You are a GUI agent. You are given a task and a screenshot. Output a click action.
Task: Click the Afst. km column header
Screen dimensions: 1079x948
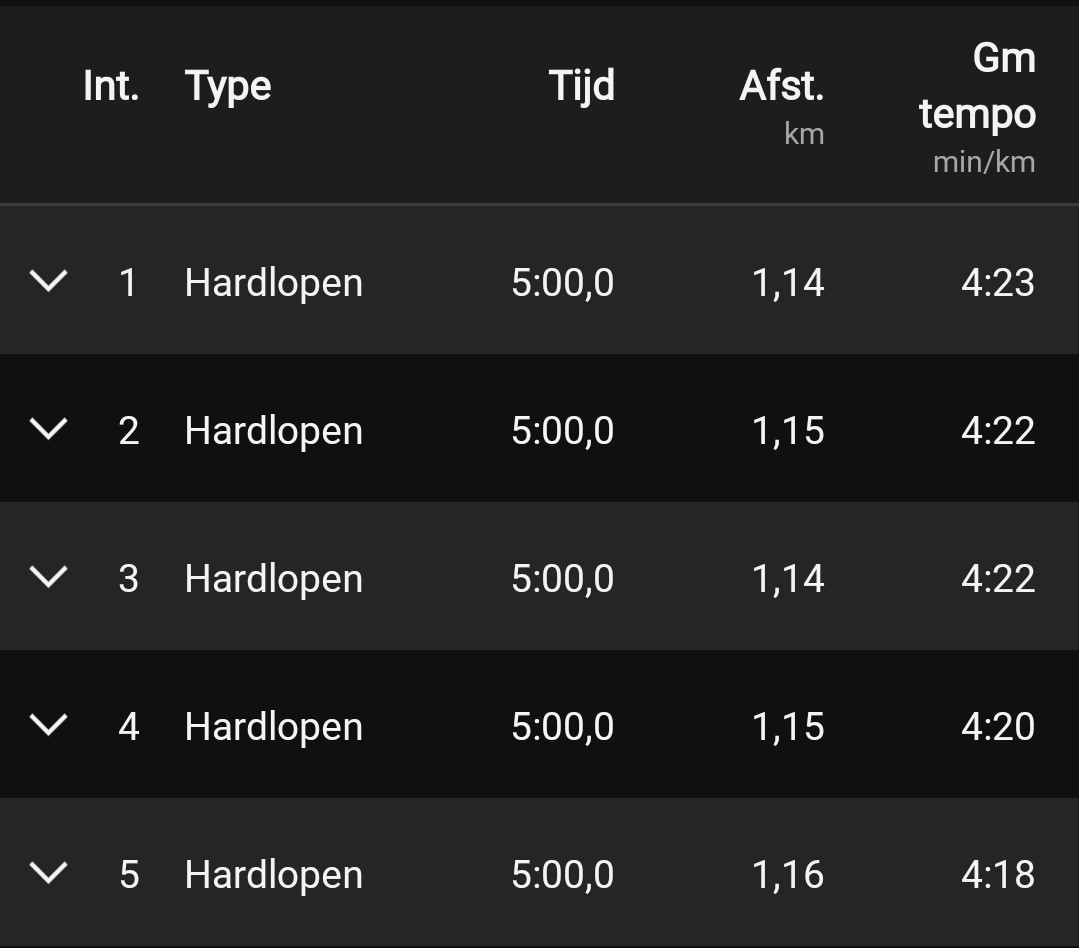click(x=781, y=100)
